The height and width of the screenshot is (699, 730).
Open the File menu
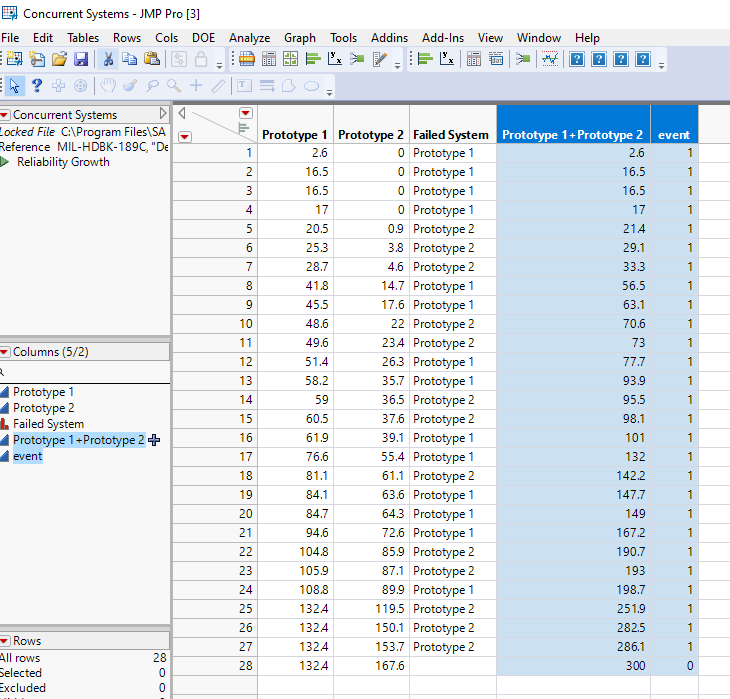[x=10, y=38]
